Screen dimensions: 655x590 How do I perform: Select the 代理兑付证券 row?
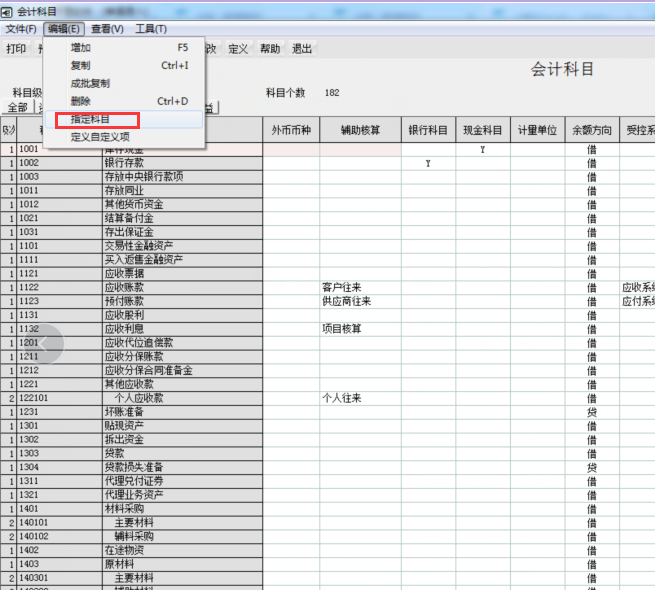[182, 481]
